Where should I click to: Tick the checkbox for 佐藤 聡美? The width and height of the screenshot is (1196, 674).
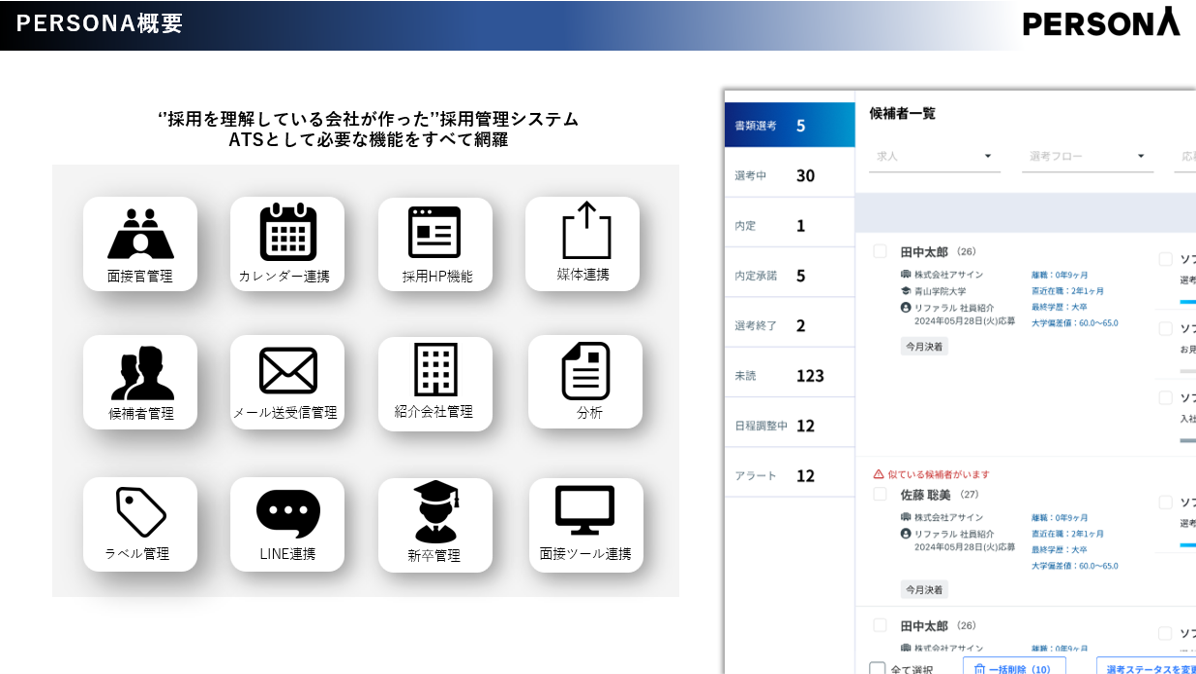pyautogui.click(x=880, y=494)
